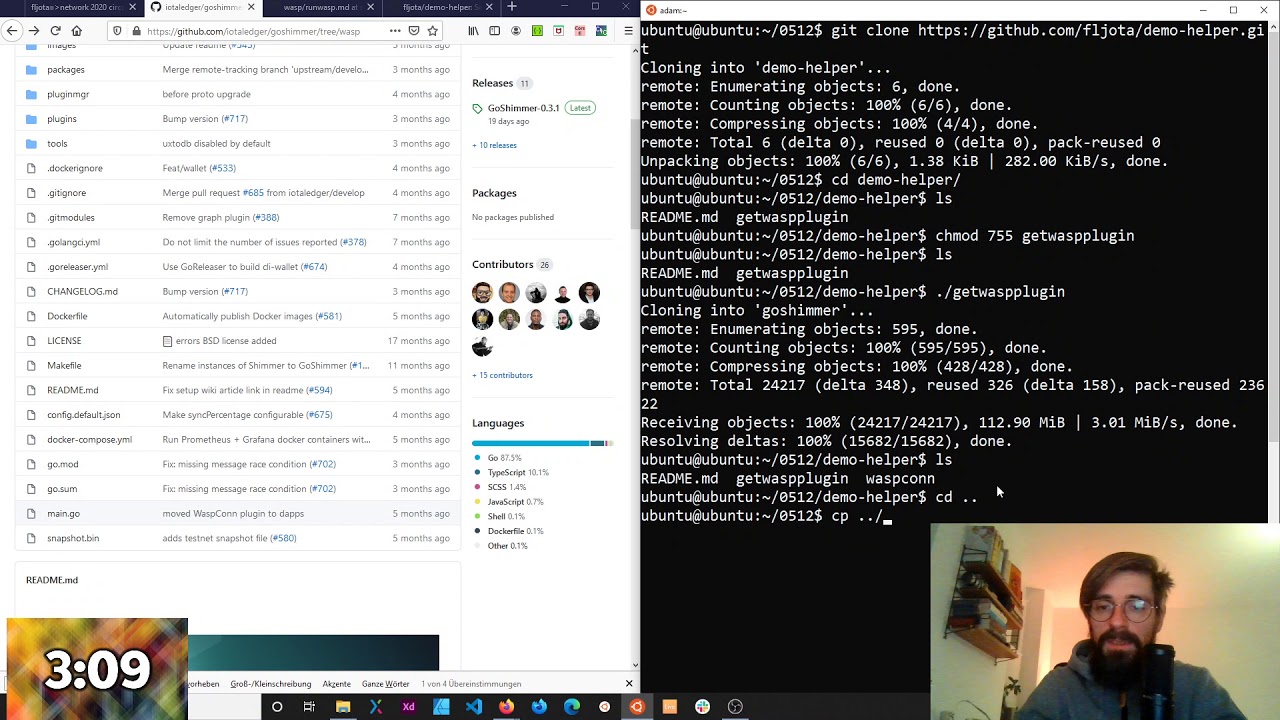Open go.mod file
This screenshot has height=720, width=1280.
(62, 464)
